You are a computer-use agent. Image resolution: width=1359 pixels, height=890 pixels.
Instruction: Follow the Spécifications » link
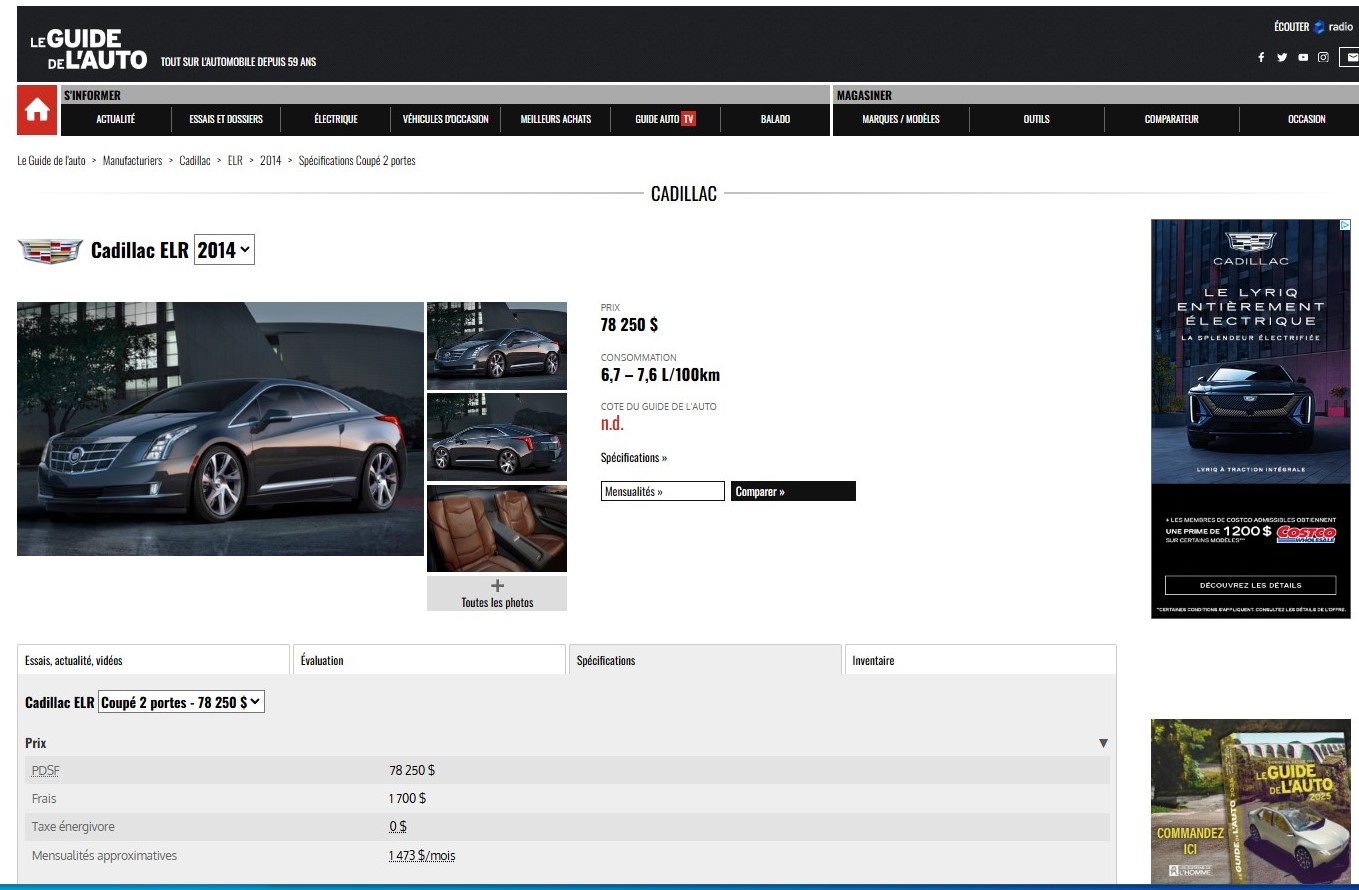click(x=634, y=457)
